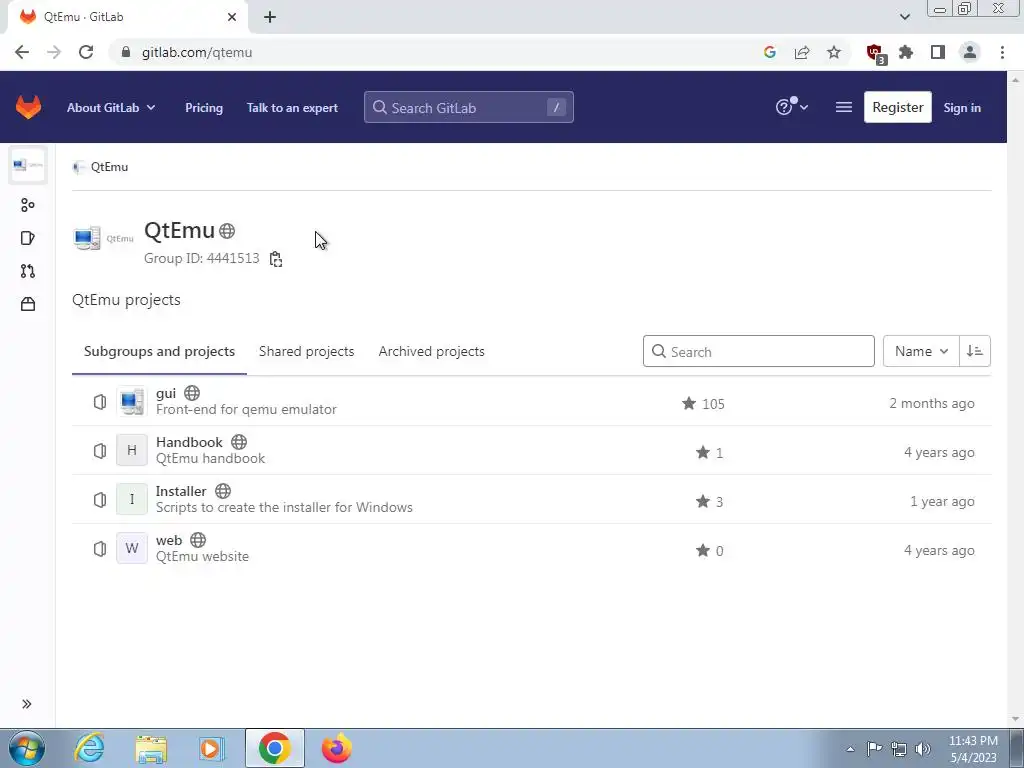Open the web project link
Viewport: 1024px width, 768px height.
[x=168, y=540]
